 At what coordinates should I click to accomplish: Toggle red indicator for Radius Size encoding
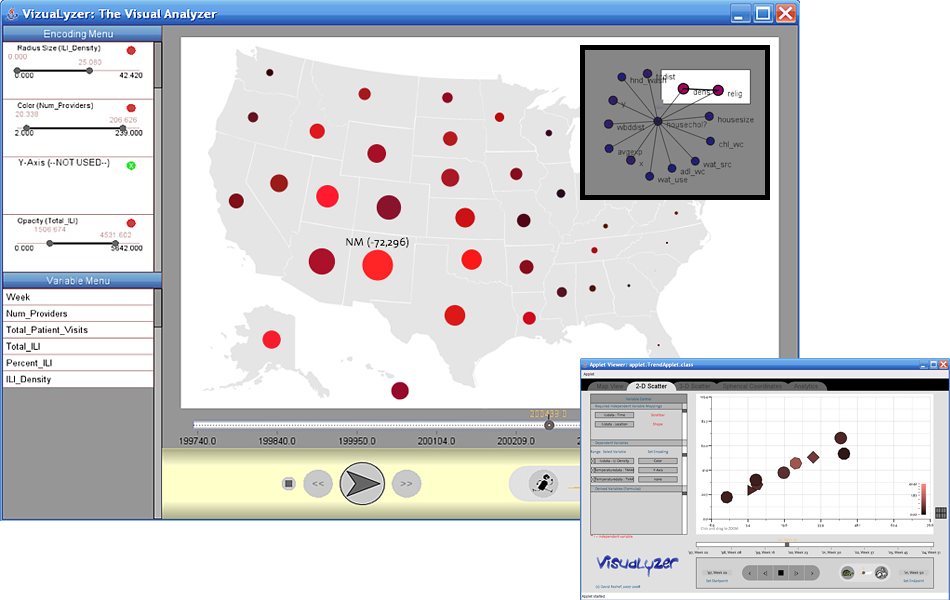pyautogui.click(x=131, y=50)
